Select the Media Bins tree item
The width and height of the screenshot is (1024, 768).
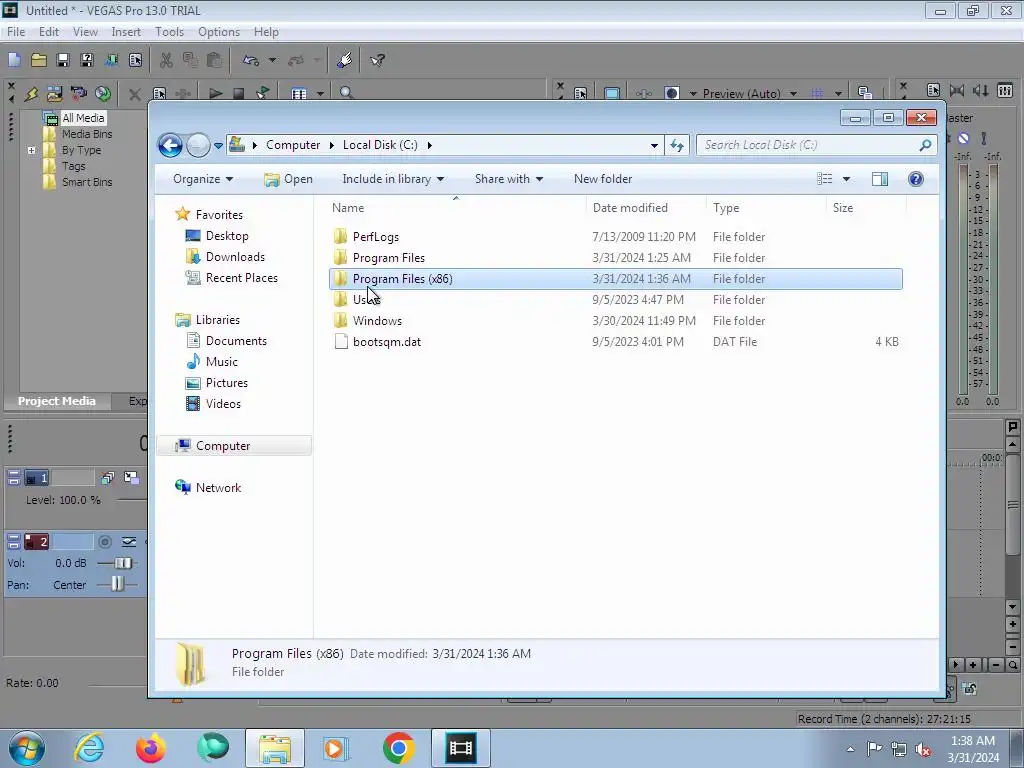(87, 134)
